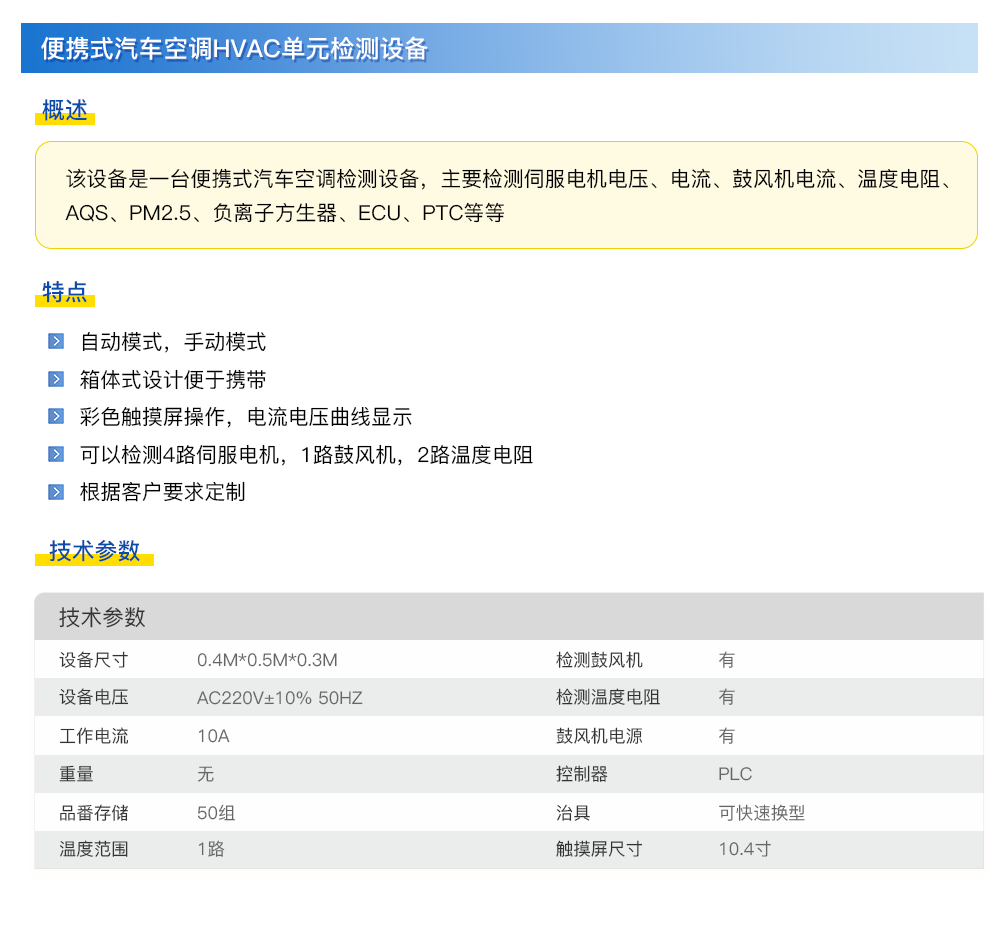
Task: Click the 品番存储 value 50组
Action: pyautogui.click(x=216, y=813)
